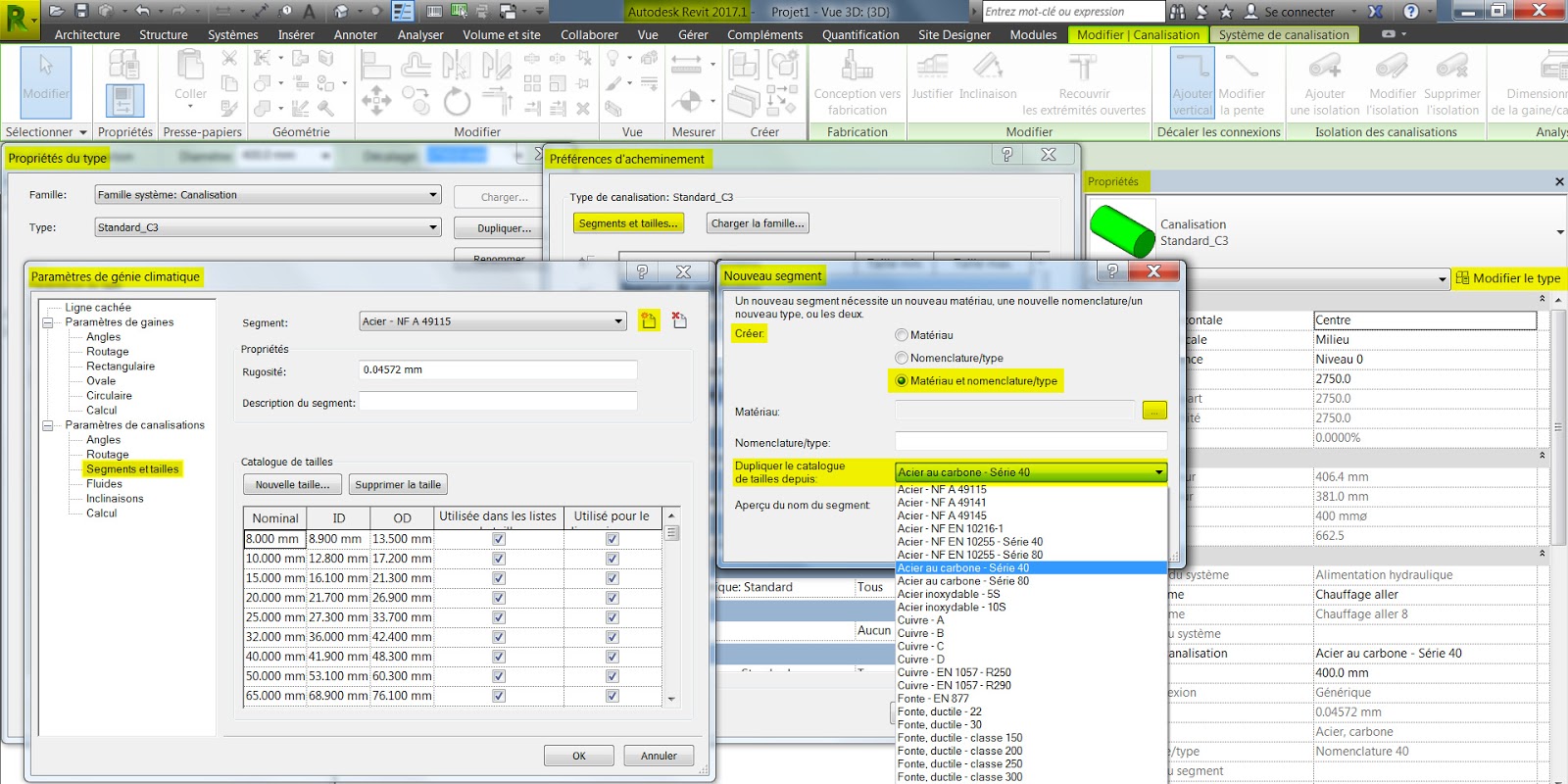Click the Recouvrir les extrémités ouvertes tool

pos(1084,83)
